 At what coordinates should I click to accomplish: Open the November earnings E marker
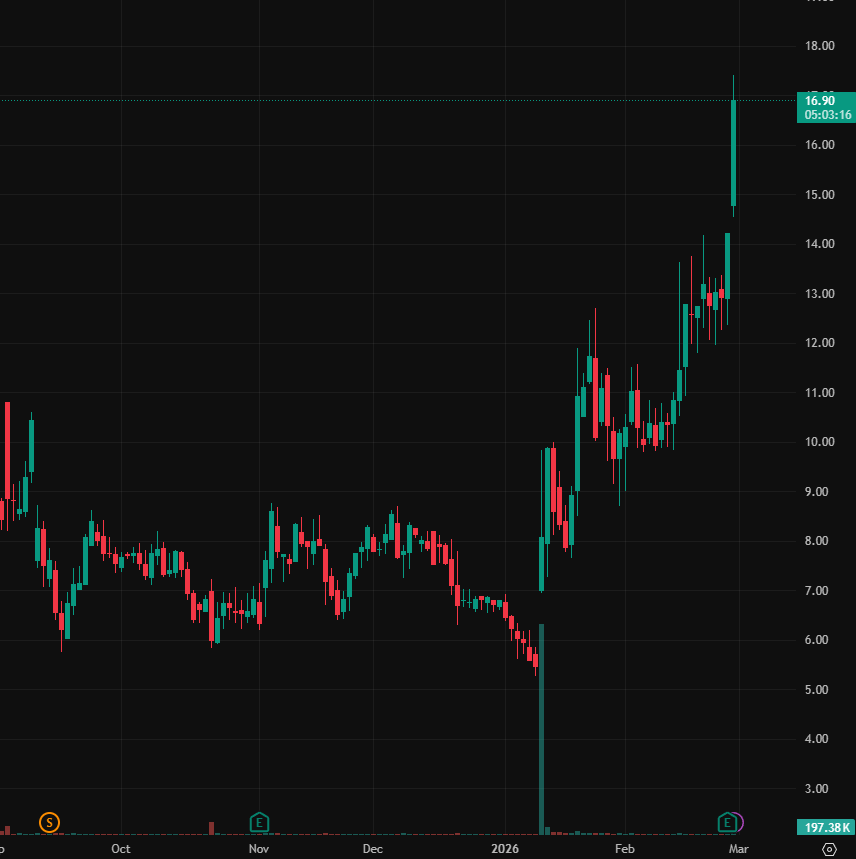[x=259, y=822]
